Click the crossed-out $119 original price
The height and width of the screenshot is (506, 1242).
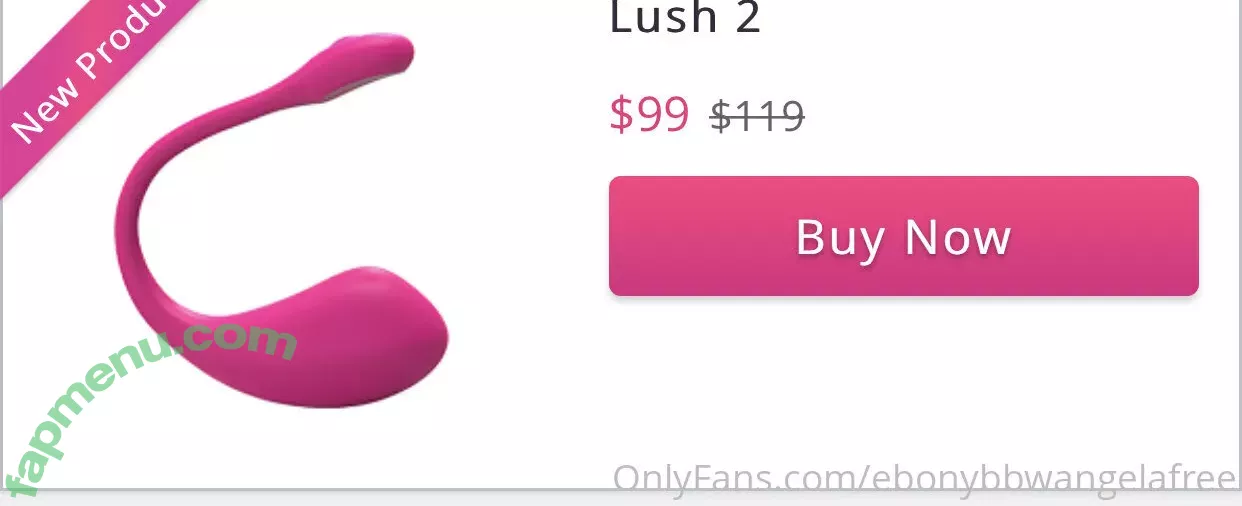point(757,116)
